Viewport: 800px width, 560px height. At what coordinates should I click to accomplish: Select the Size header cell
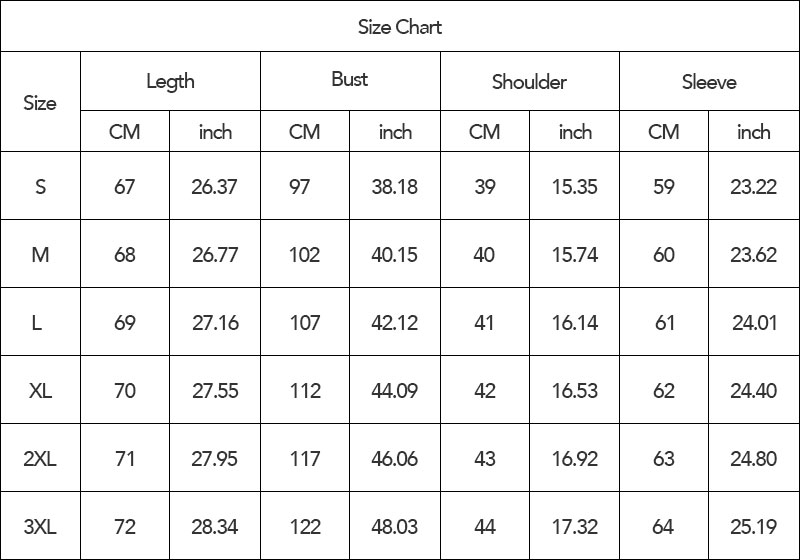point(40,102)
